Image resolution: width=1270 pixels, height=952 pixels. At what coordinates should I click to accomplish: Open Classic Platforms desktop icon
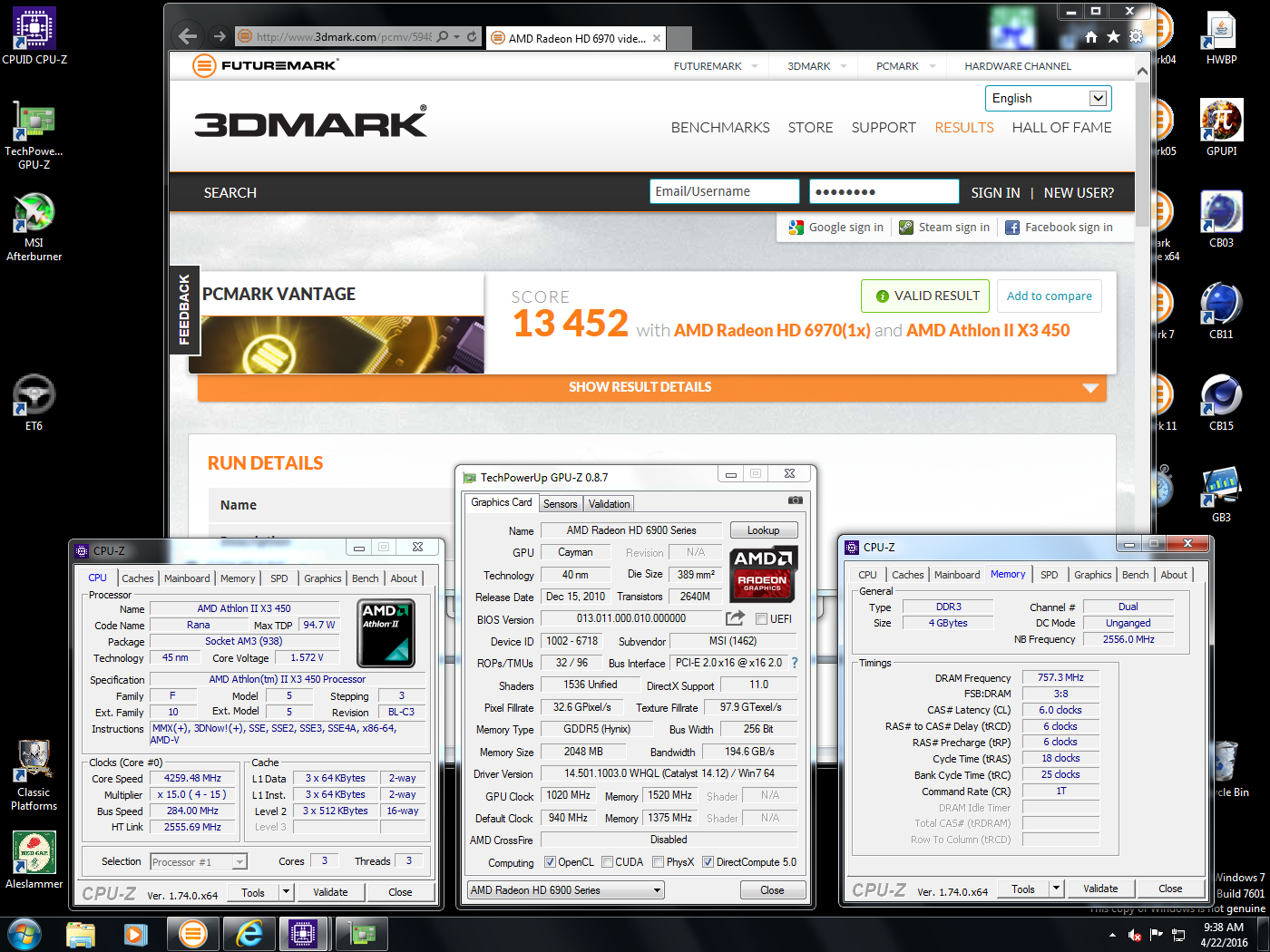(x=34, y=775)
